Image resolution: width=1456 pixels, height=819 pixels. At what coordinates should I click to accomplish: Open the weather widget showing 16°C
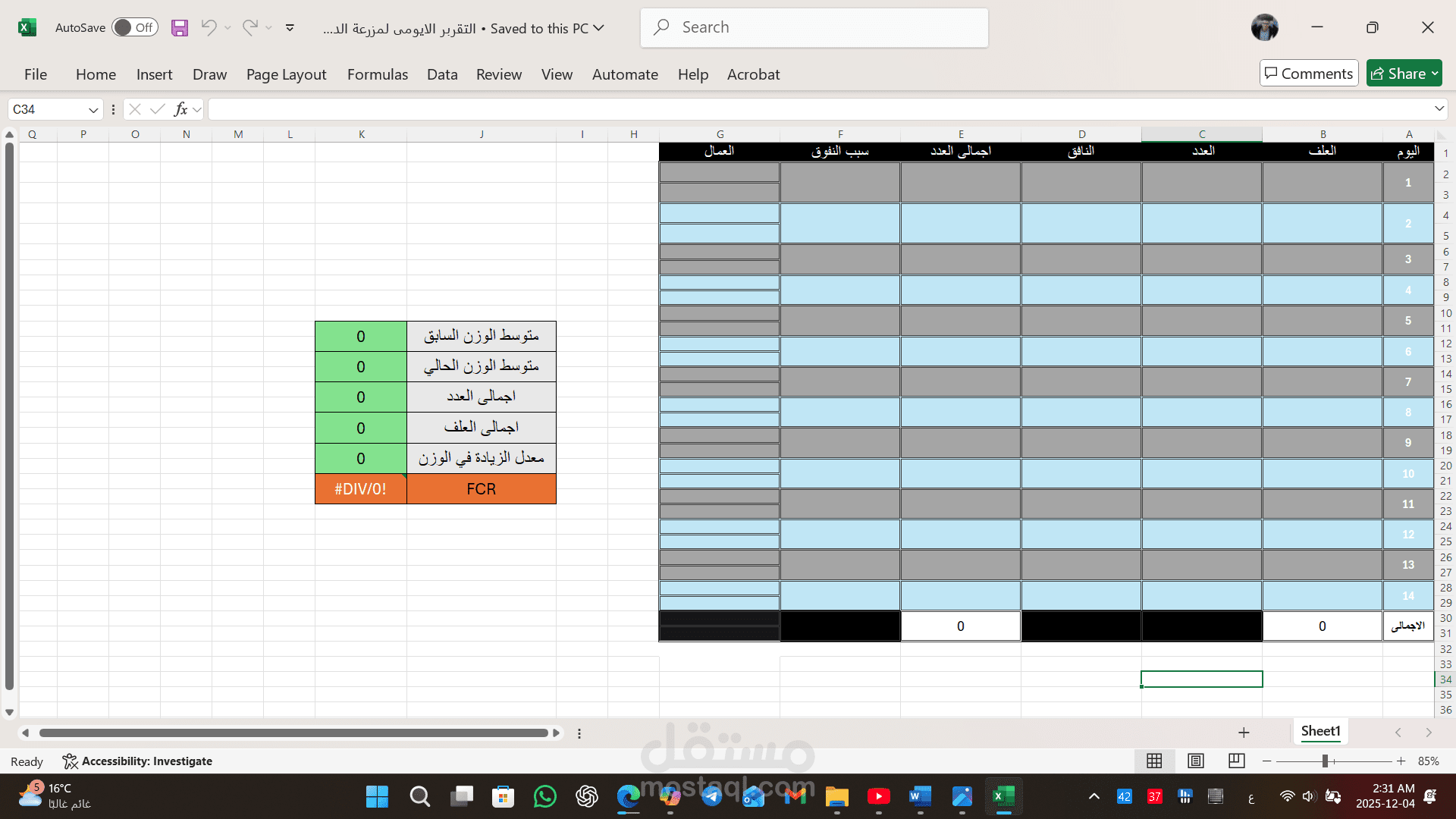pos(55,796)
